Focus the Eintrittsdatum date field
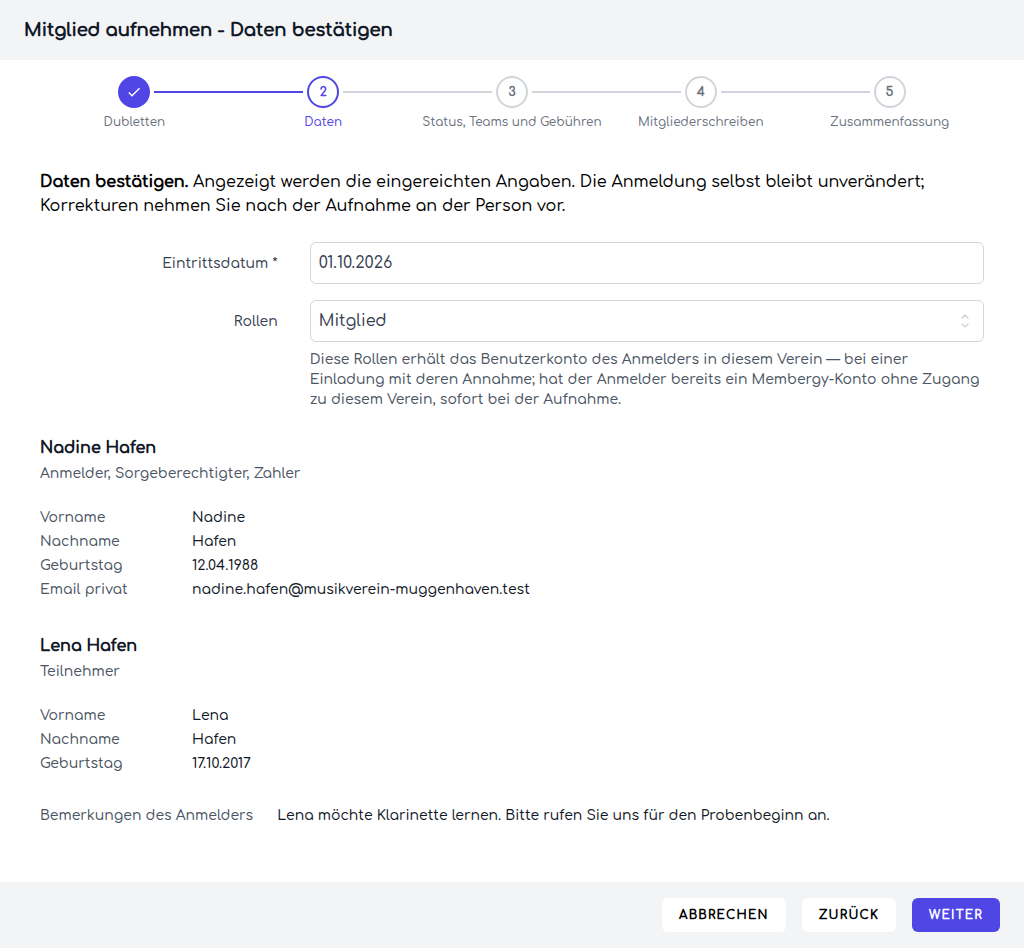Screen dimensions: 1024x948 pyautogui.click(x=647, y=263)
